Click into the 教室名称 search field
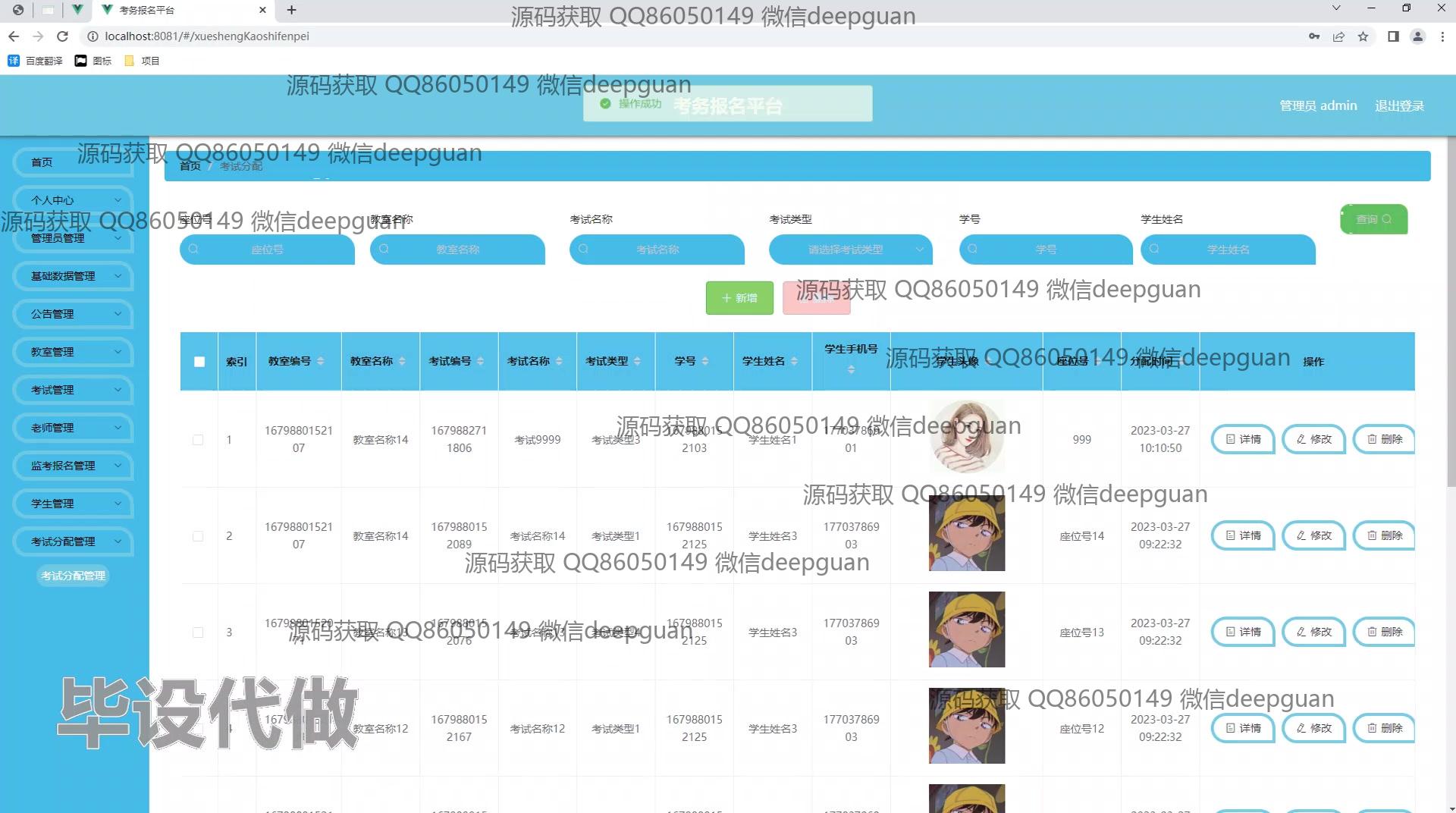 tap(457, 250)
